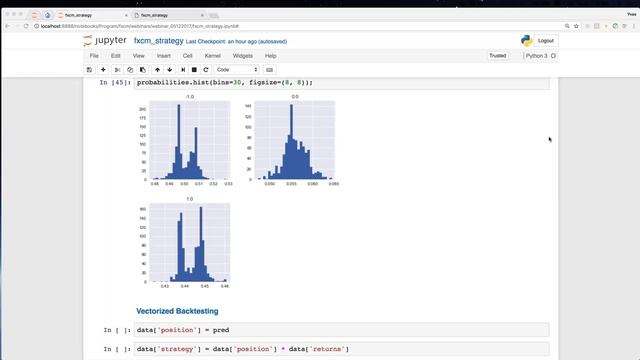640x360 pixels.
Task: Focus the browser address bar URL
Action: (140, 26)
